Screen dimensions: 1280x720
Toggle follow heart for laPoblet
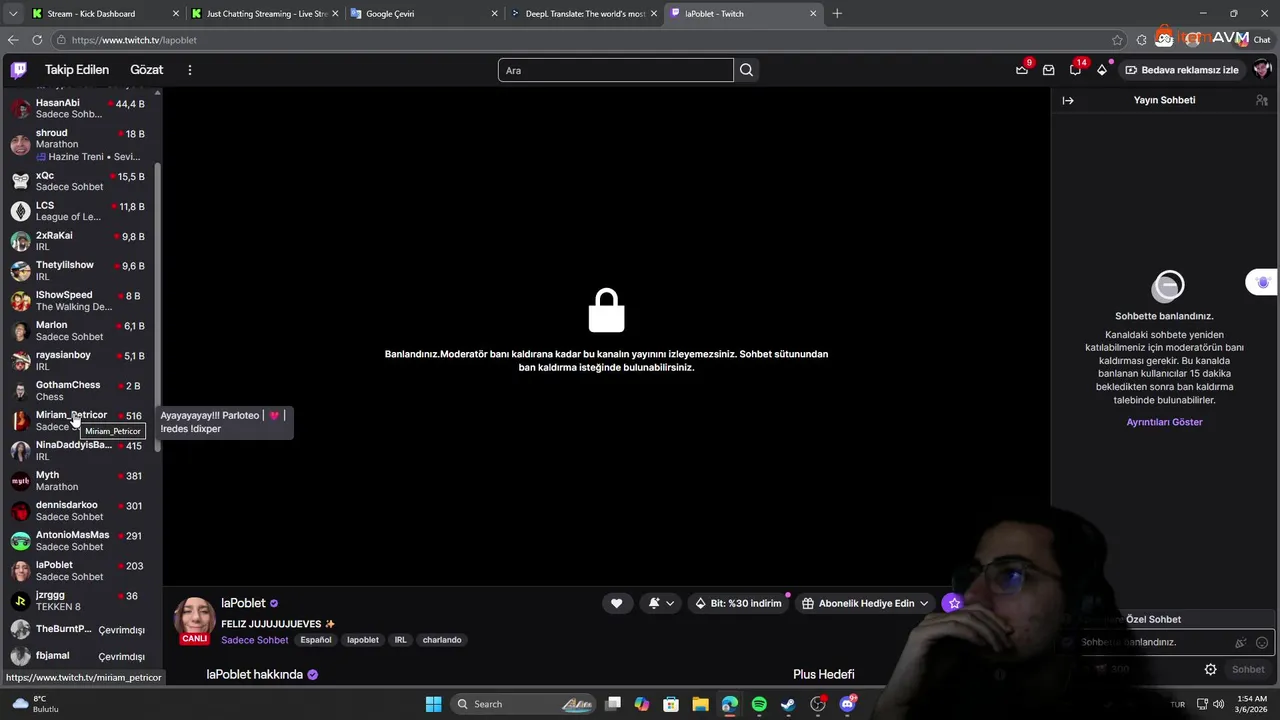tap(617, 603)
